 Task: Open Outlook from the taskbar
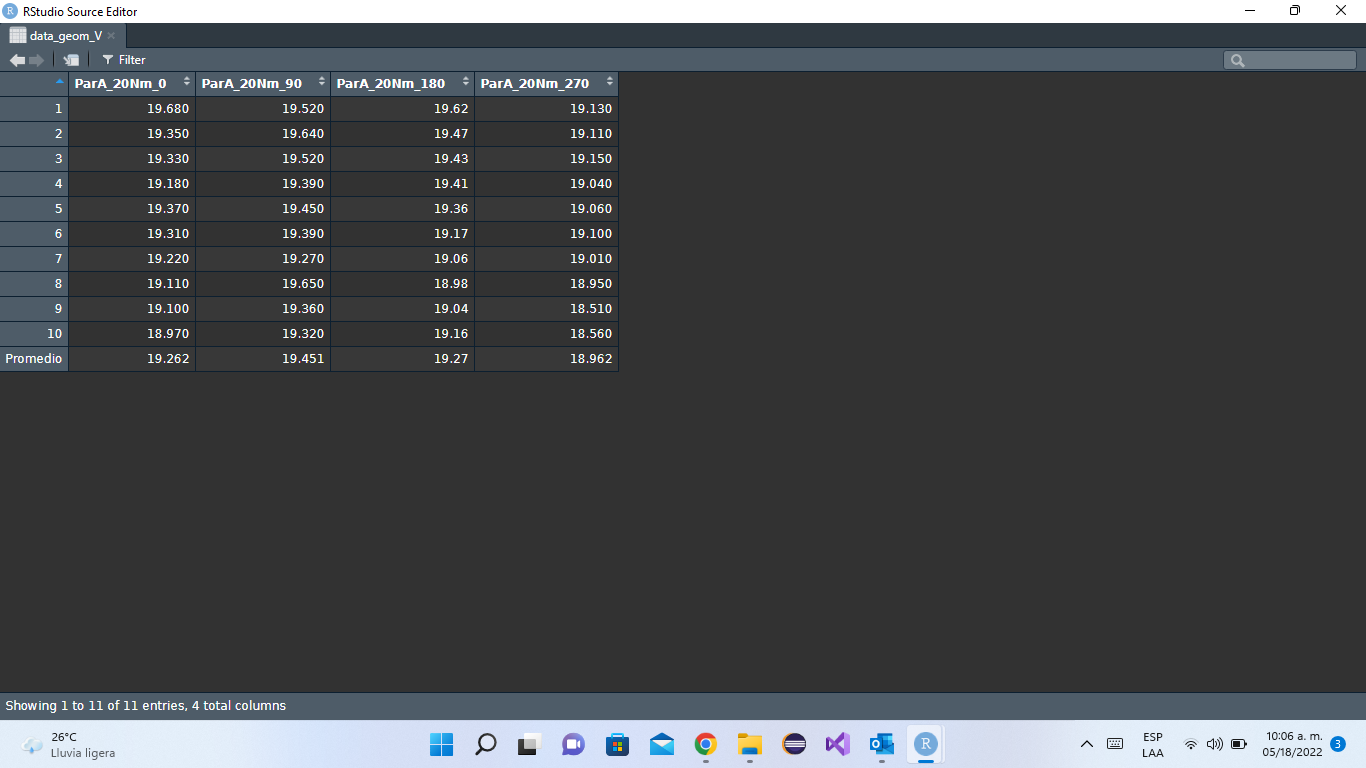pyautogui.click(x=881, y=744)
